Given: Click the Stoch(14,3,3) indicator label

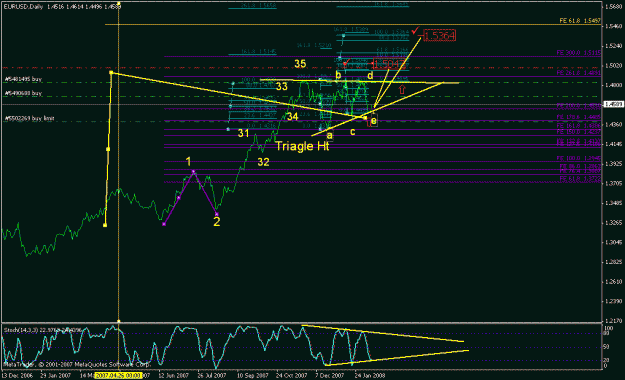Looking at the screenshot, I should click(42, 330).
